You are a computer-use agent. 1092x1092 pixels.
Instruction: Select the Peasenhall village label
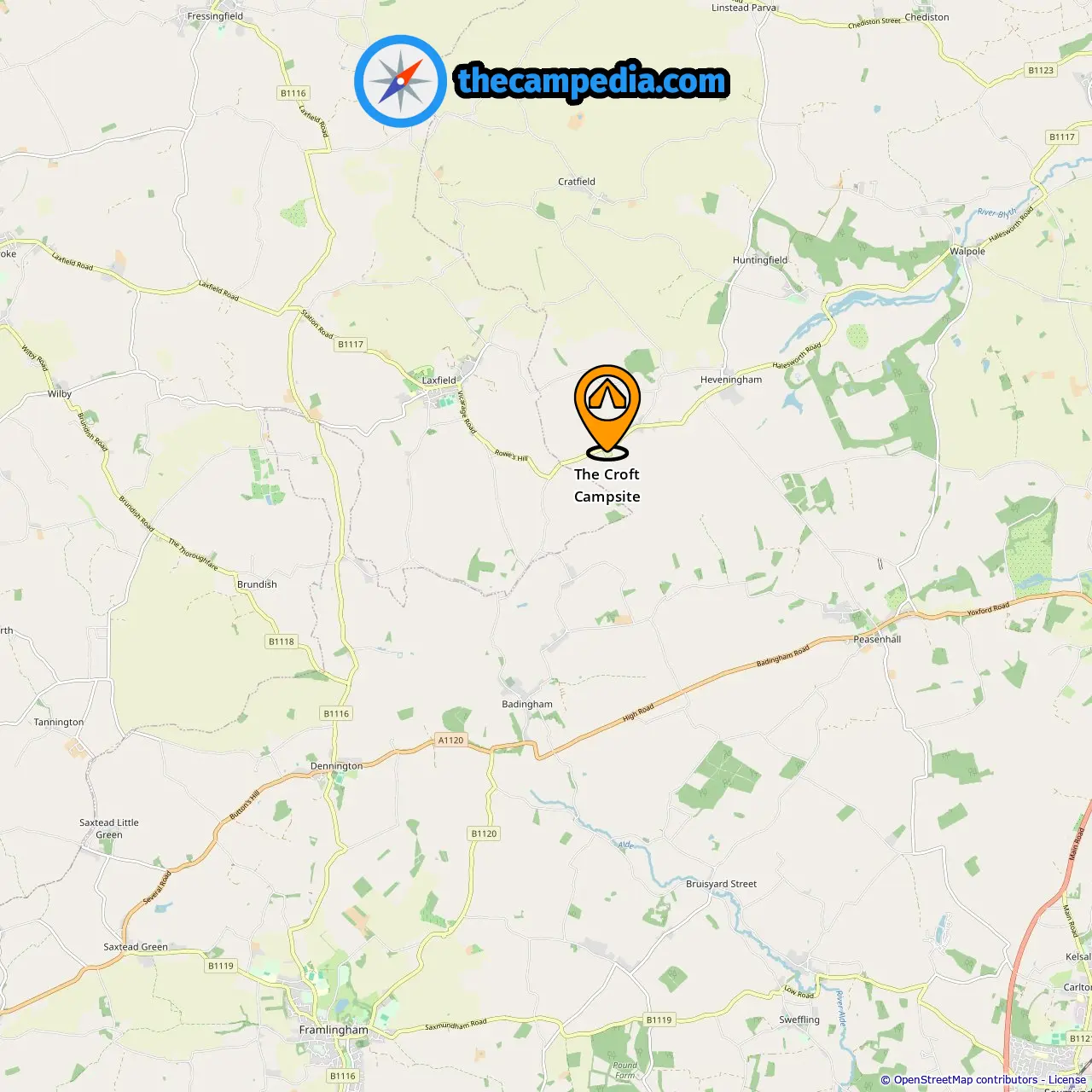pyautogui.click(x=877, y=639)
